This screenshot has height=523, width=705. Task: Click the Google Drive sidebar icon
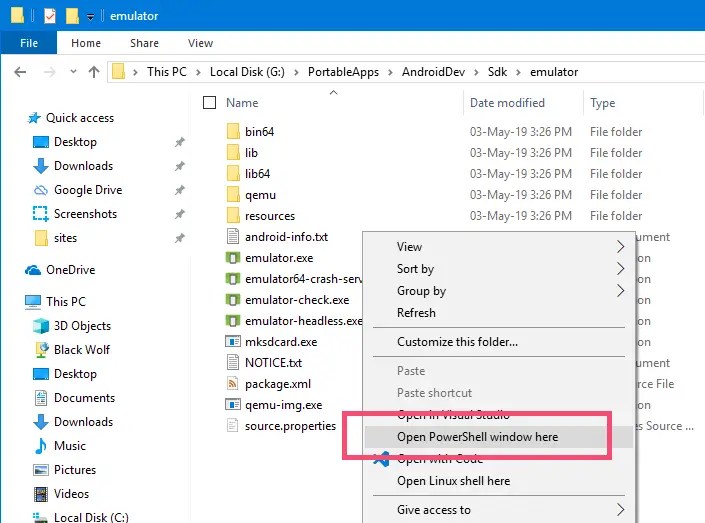point(40,190)
